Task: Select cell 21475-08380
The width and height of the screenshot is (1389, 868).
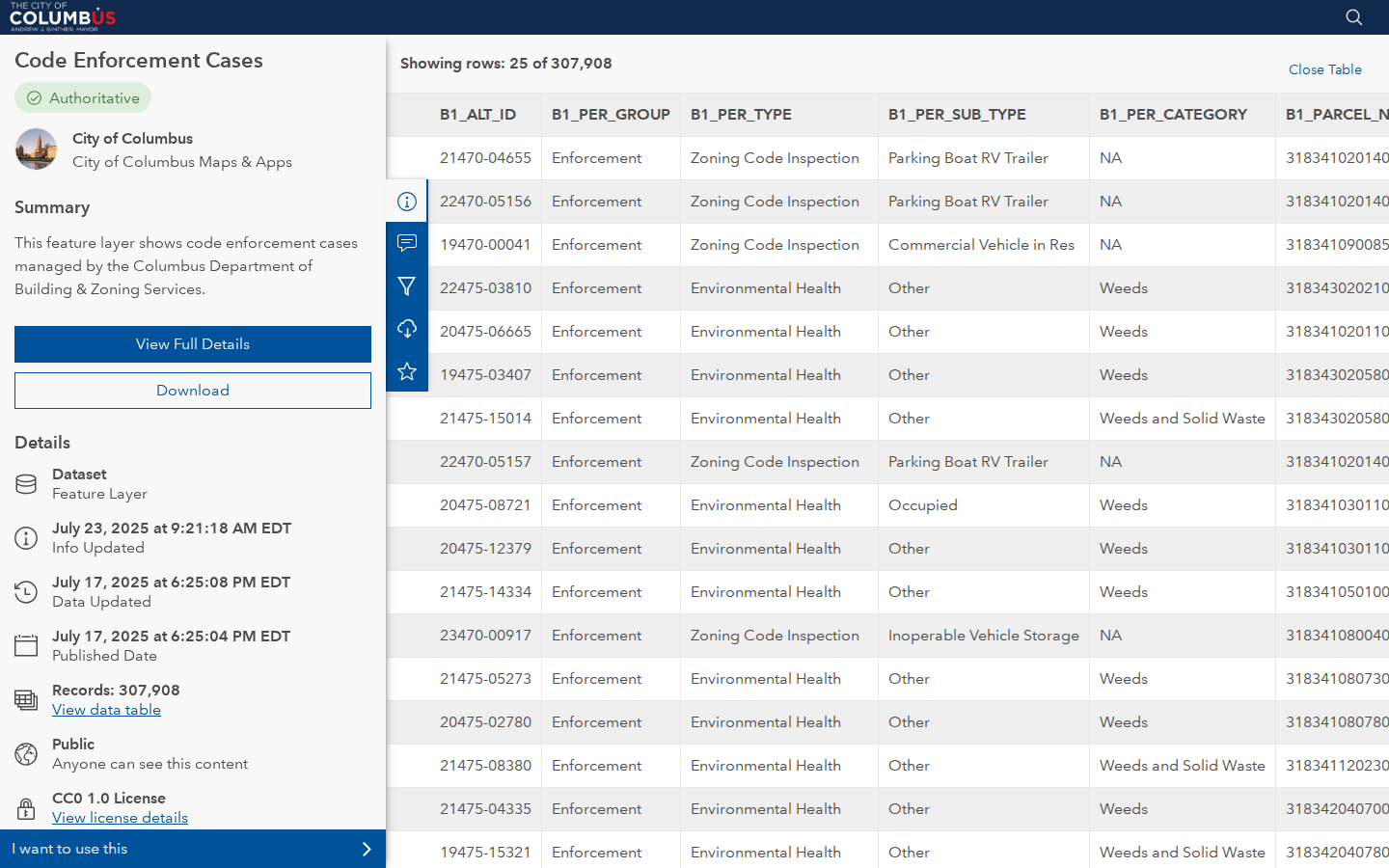Action: click(485, 766)
